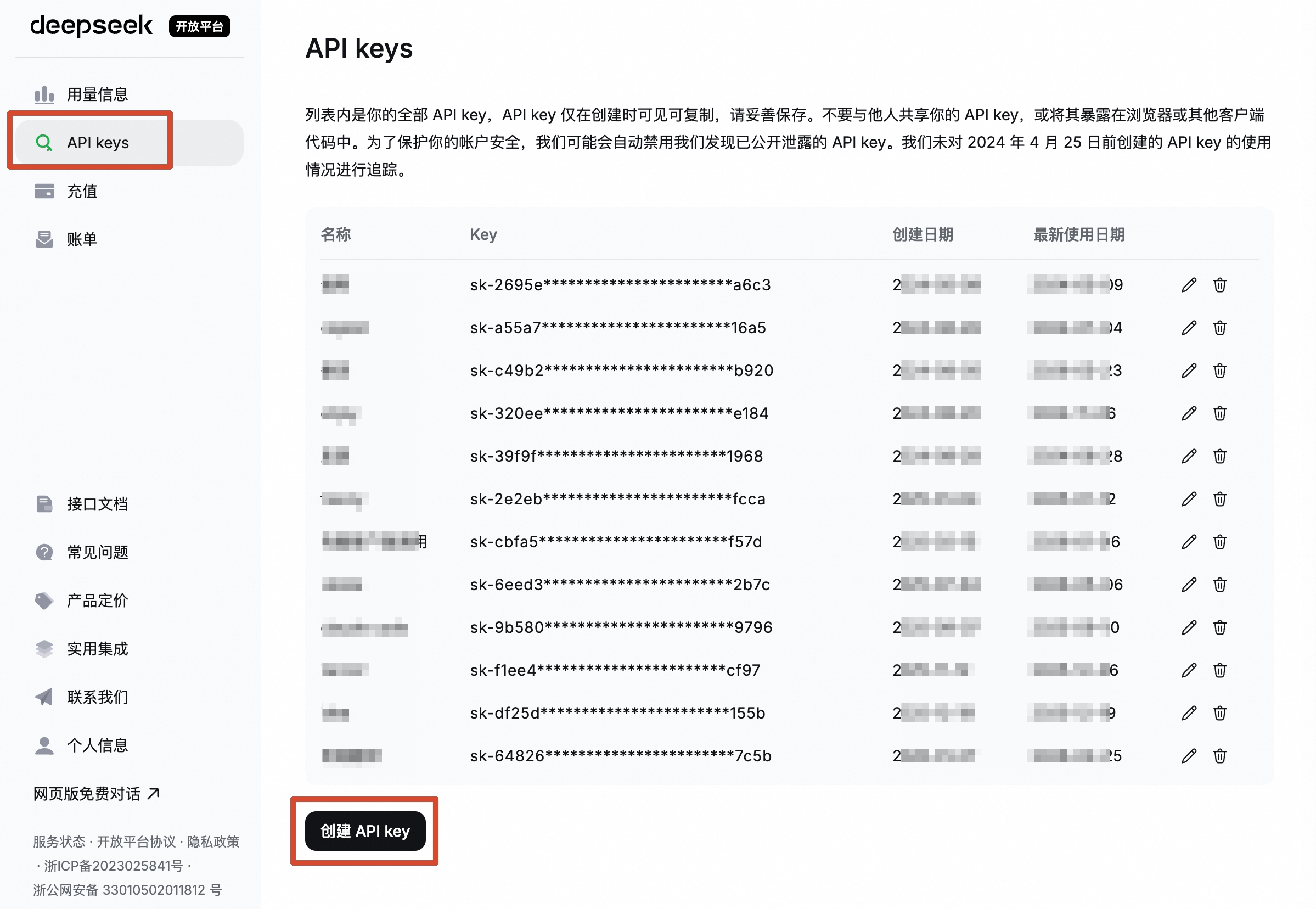Viewport: 1316px width, 909px height.
Task: Click key text sk-f1ee4***cf97
Action: pyautogui.click(x=615, y=670)
